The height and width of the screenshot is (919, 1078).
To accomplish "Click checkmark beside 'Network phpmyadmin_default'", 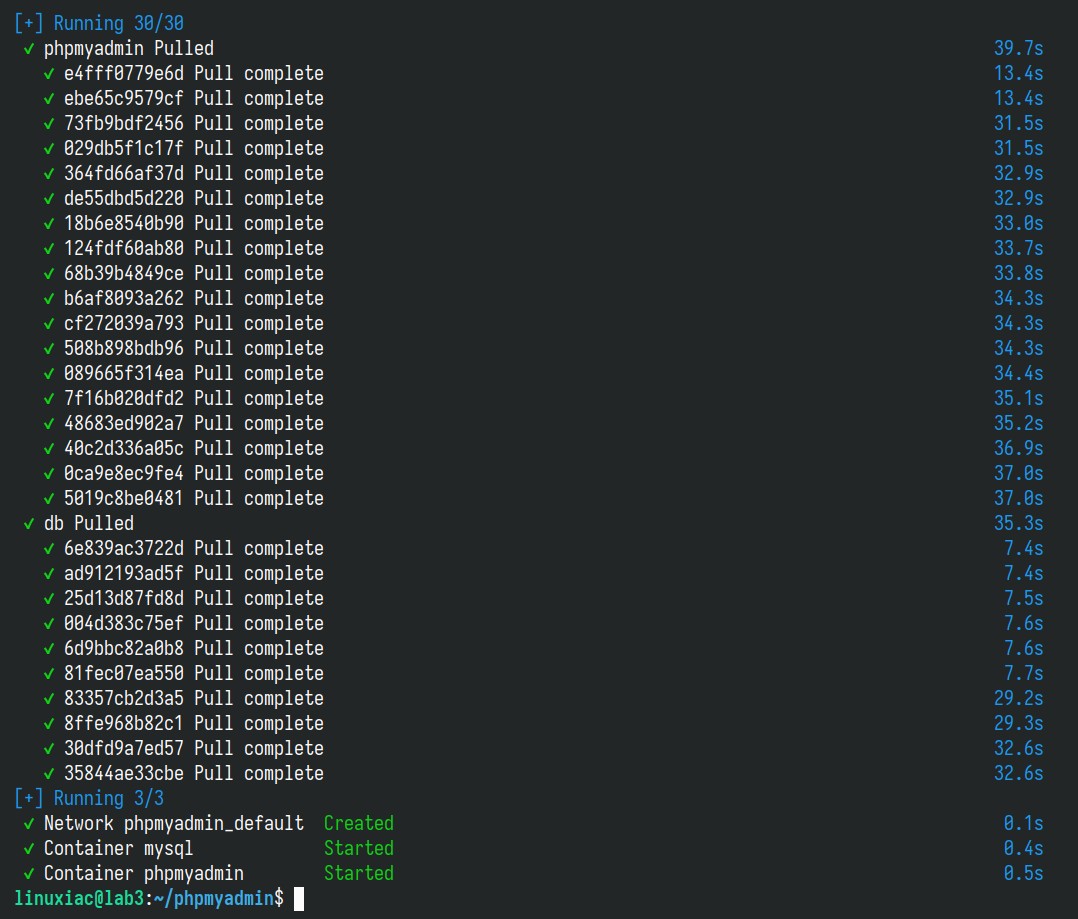I will [29, 824].
